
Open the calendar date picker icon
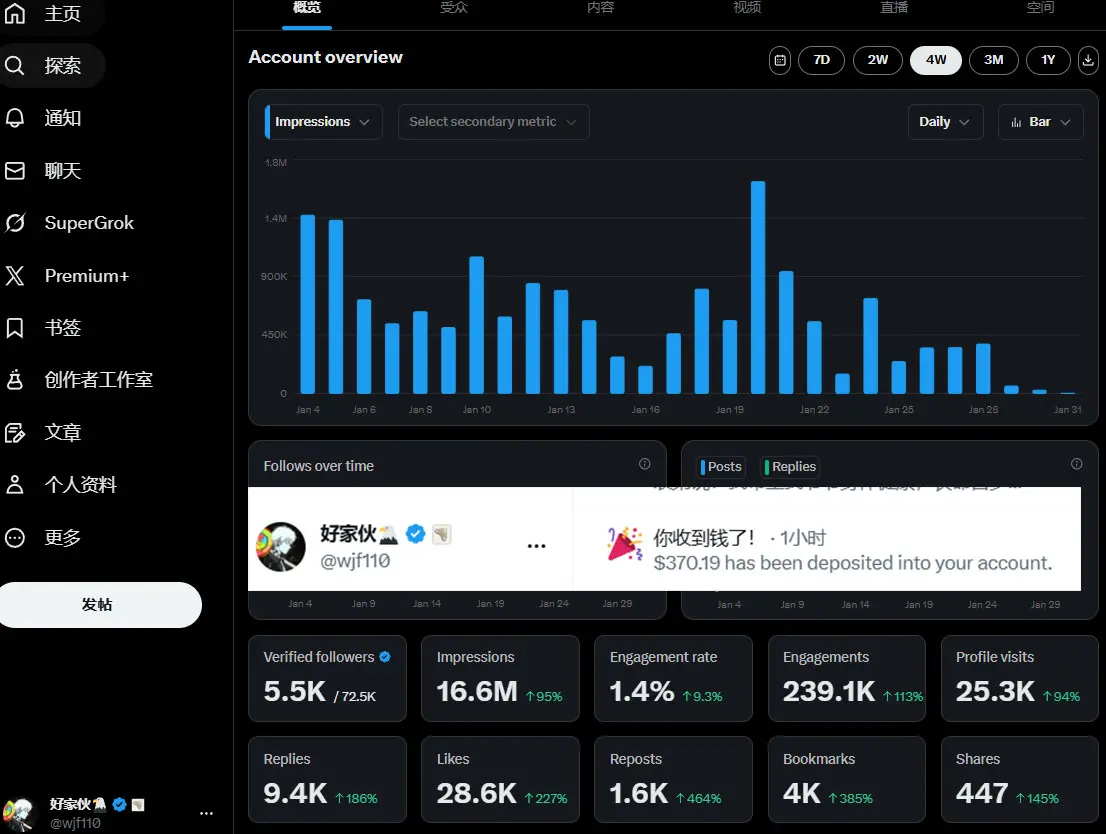[779, 60]
